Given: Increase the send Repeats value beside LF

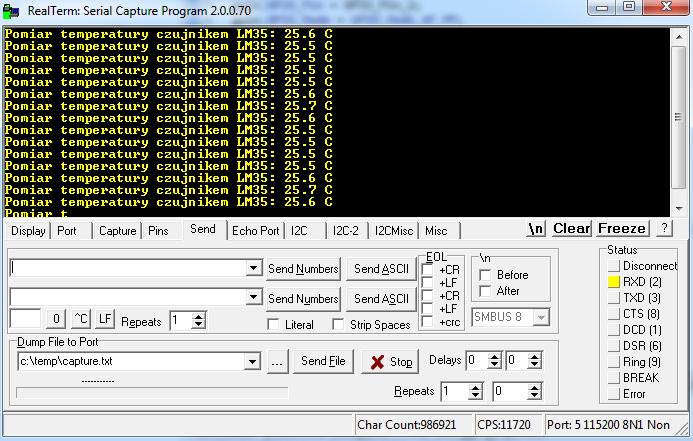Looking at the screenshot, I should tap(199, 316).
